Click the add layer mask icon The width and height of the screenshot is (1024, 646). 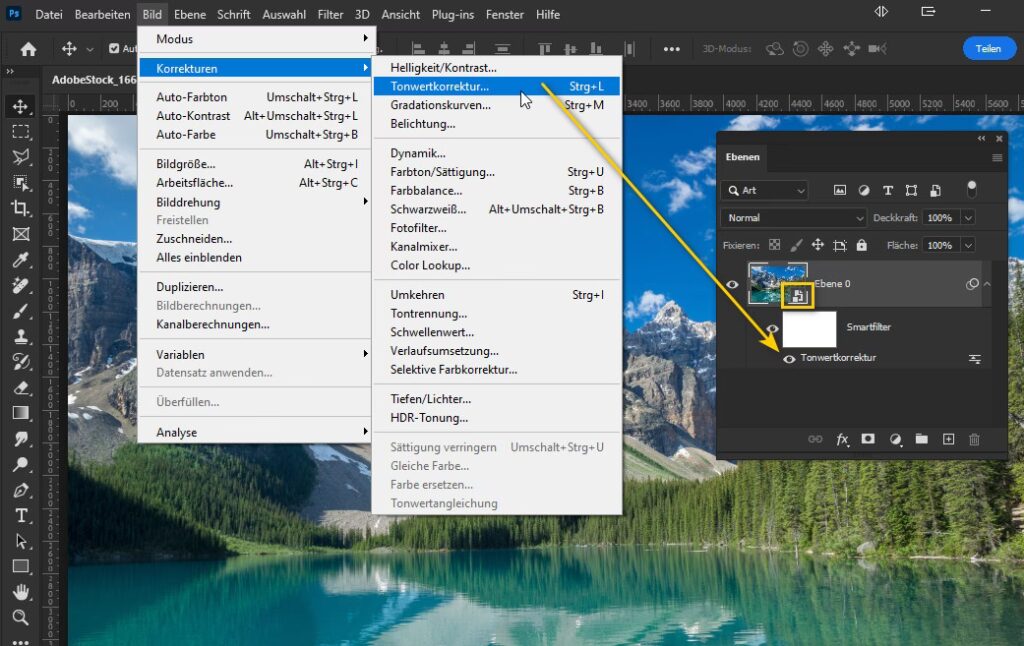click(x=868, y=439)
